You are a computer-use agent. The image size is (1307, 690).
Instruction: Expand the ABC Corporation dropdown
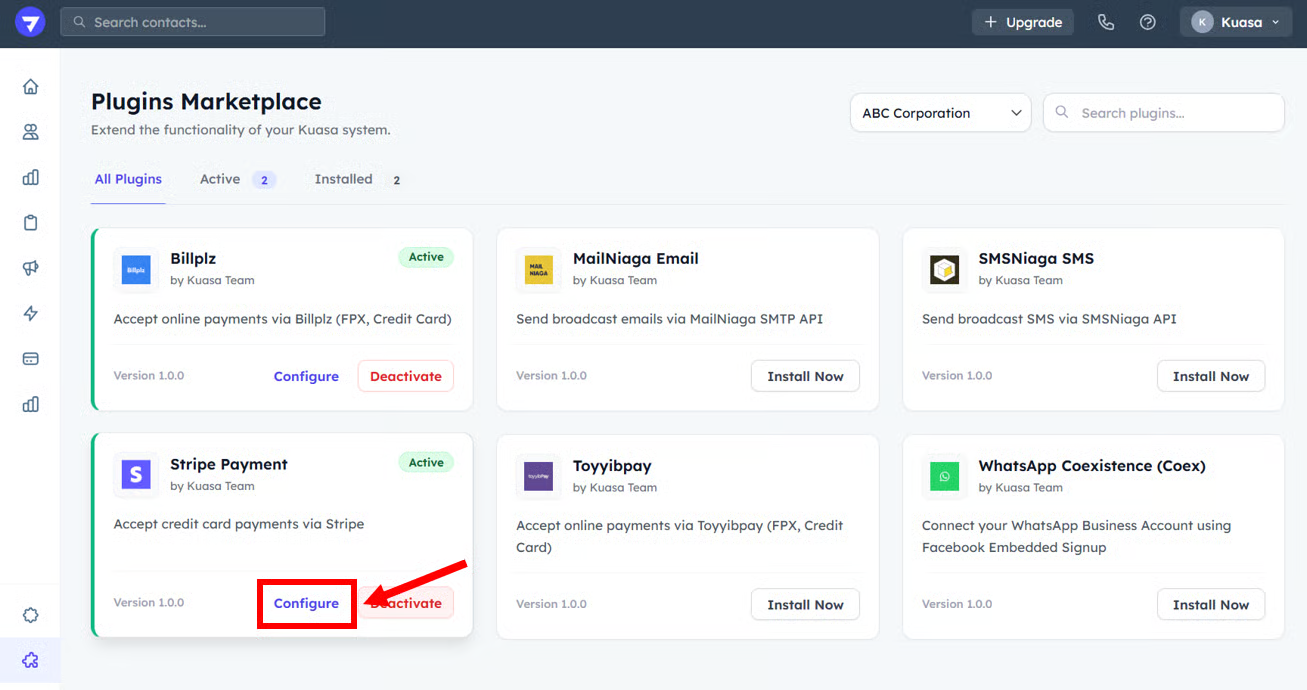point(940,113)
